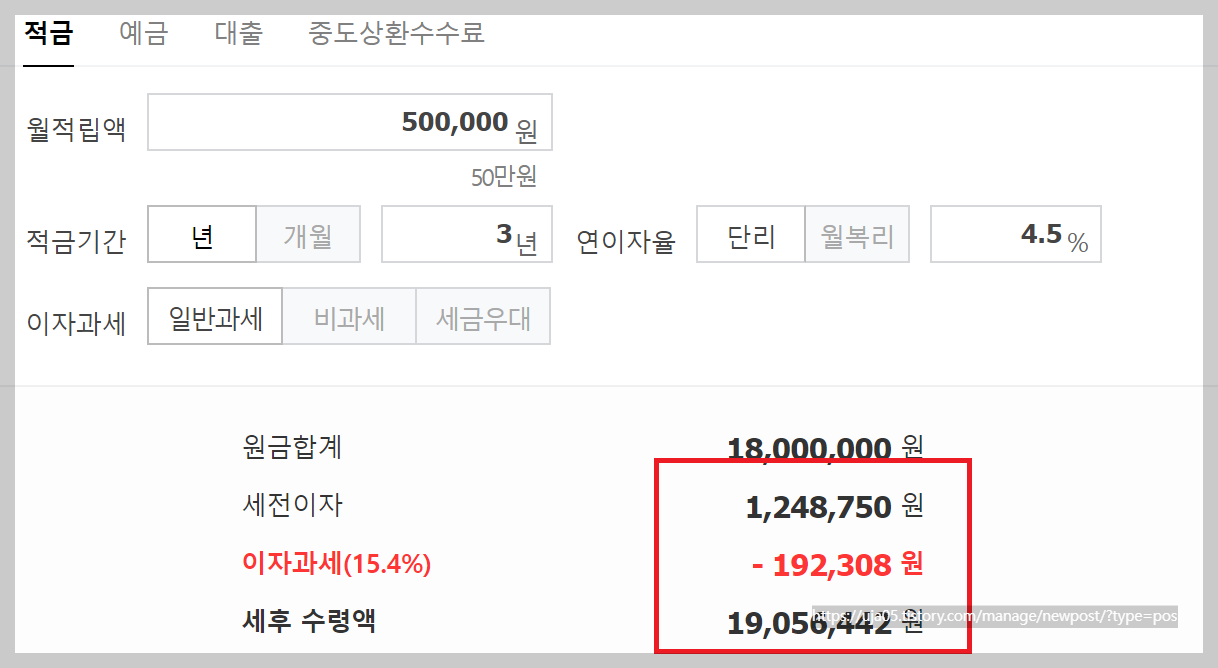
Task: Select 년 as the period unit
Action: click(x=202, y=234)
